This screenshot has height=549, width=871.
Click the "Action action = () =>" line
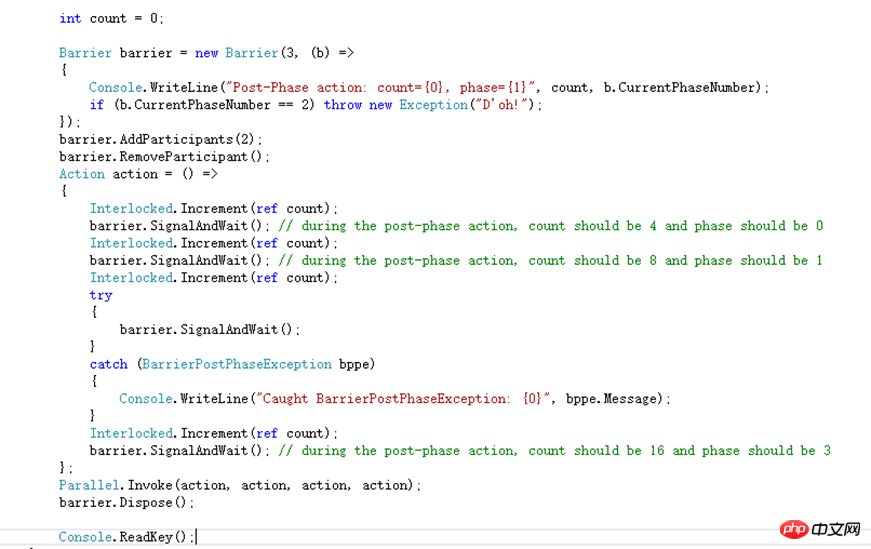pyautogui.click(x=138, y=174)
